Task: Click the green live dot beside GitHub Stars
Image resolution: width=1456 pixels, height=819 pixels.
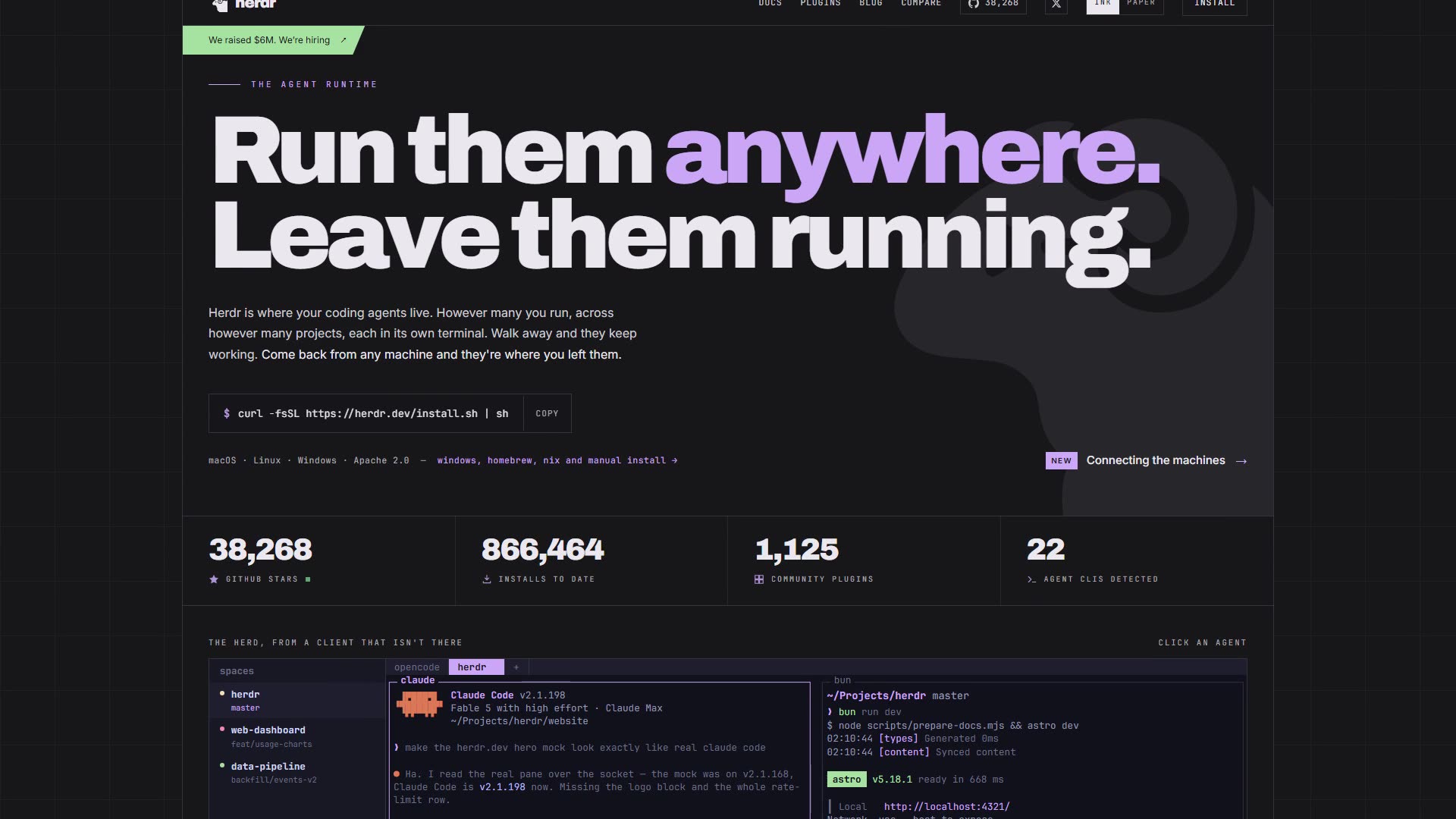Action: click(x=308, y=579)
